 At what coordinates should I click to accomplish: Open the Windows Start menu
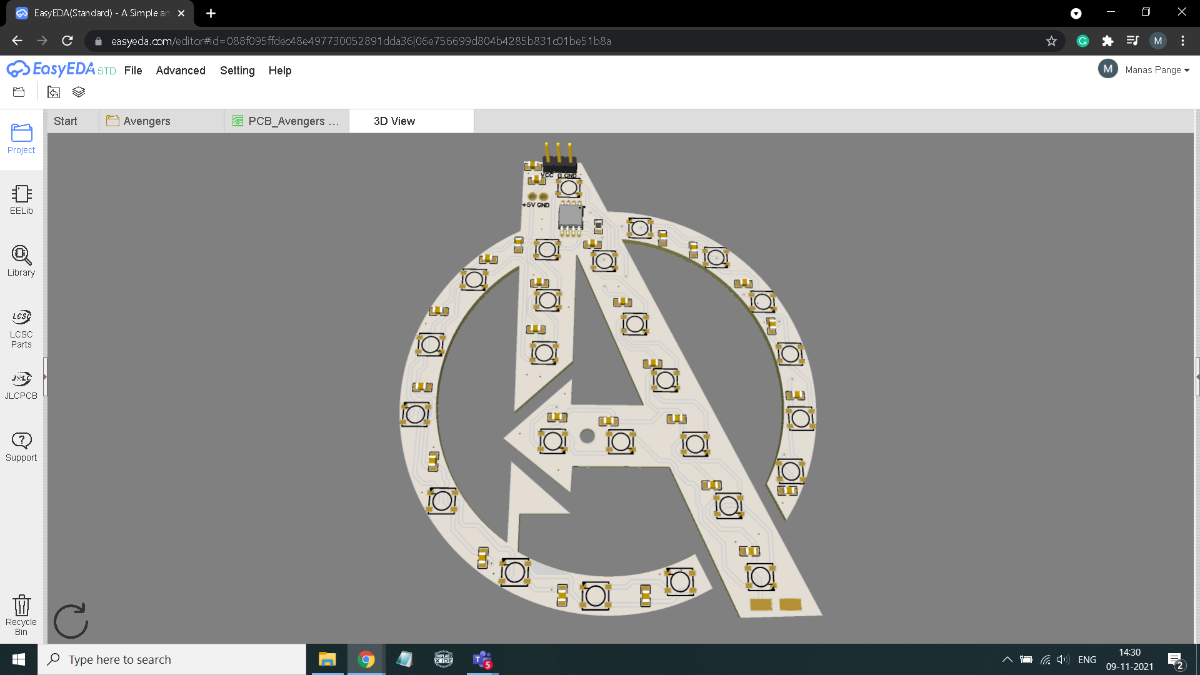pos(18,659)
